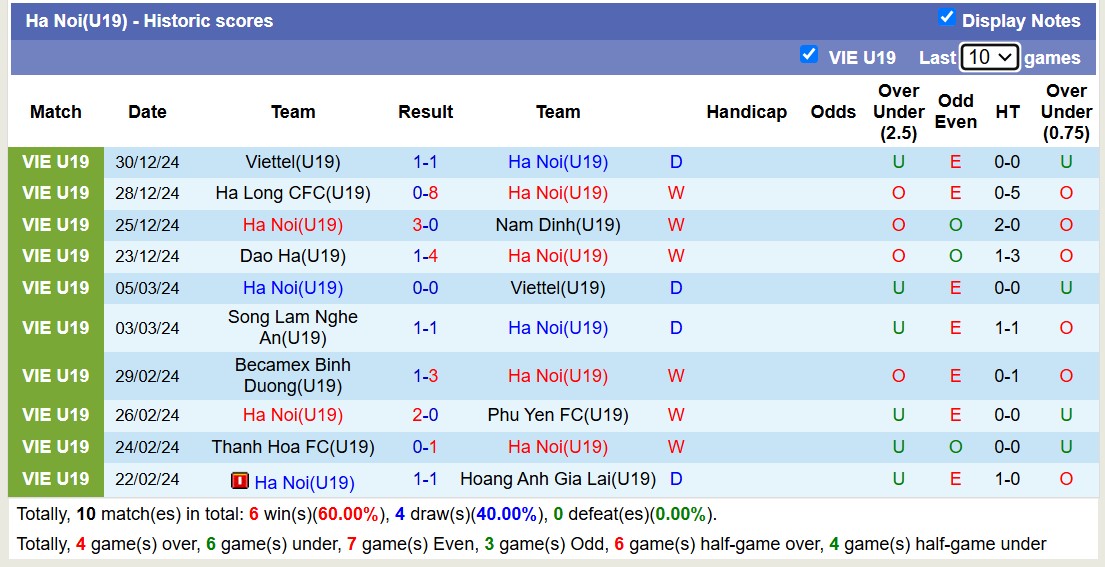Select the VIE U19 league cell for 30/12/24
The image size is (1105, 567).
pyautogui.click(x=56, y=162)
